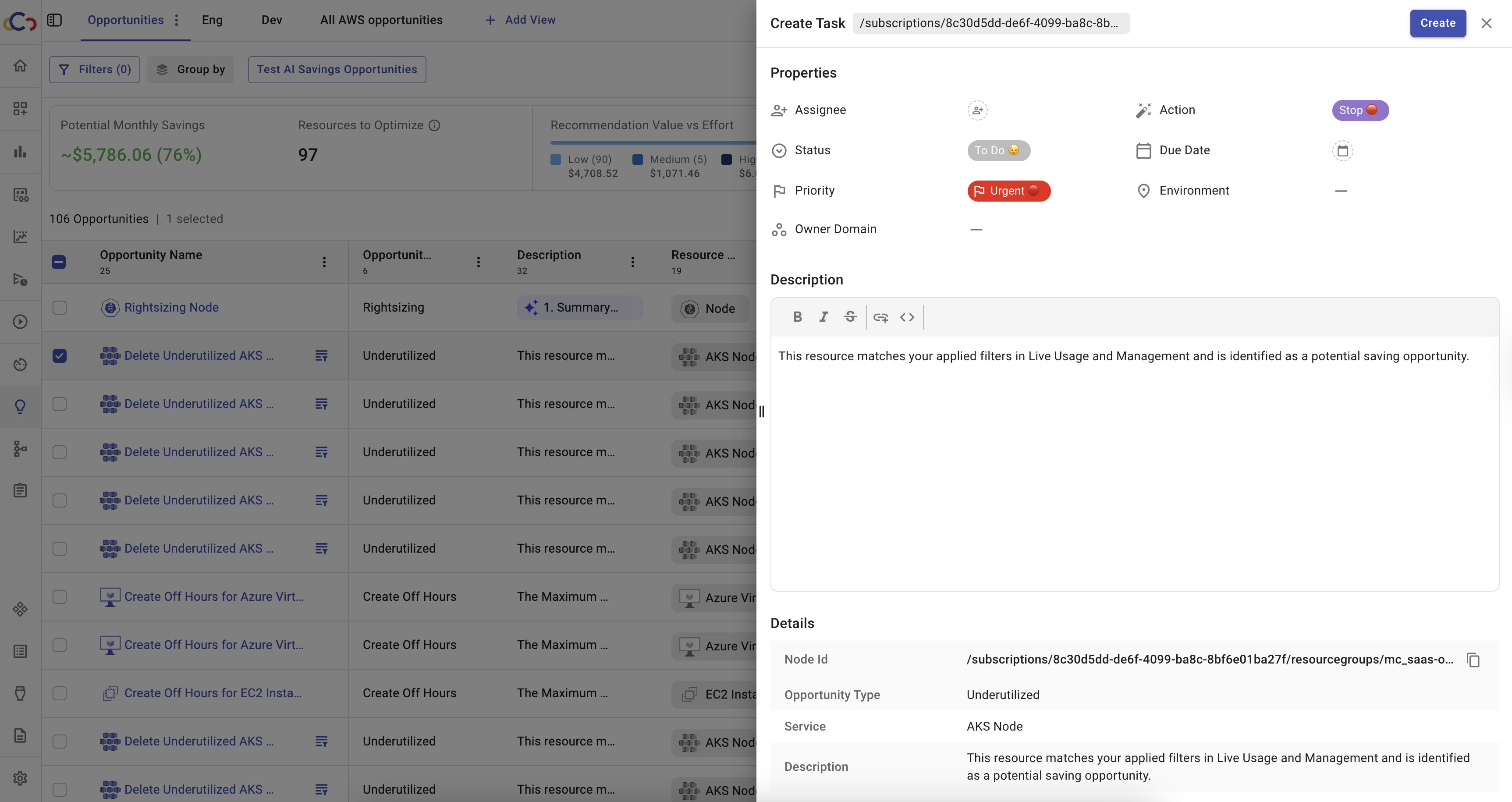
Task: Switch to All AWS opportunities tab
Action: 381,20
